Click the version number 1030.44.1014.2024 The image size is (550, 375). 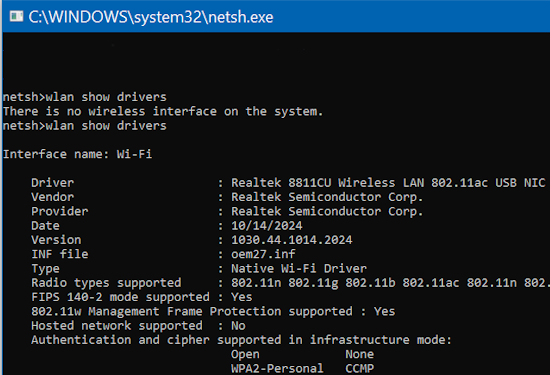tap(292, 240)
